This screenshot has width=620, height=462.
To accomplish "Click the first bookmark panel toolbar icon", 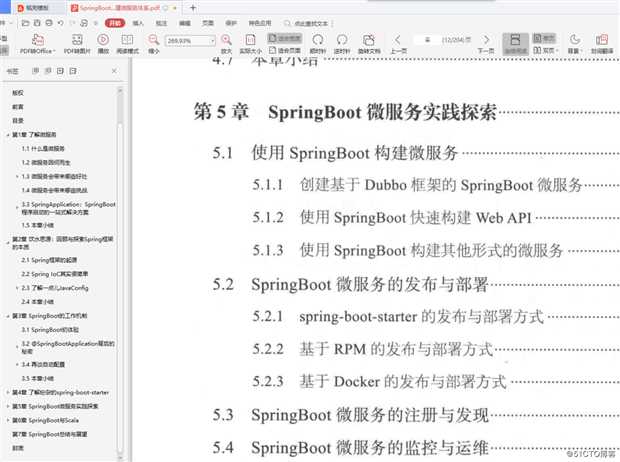I will point(36,71).
